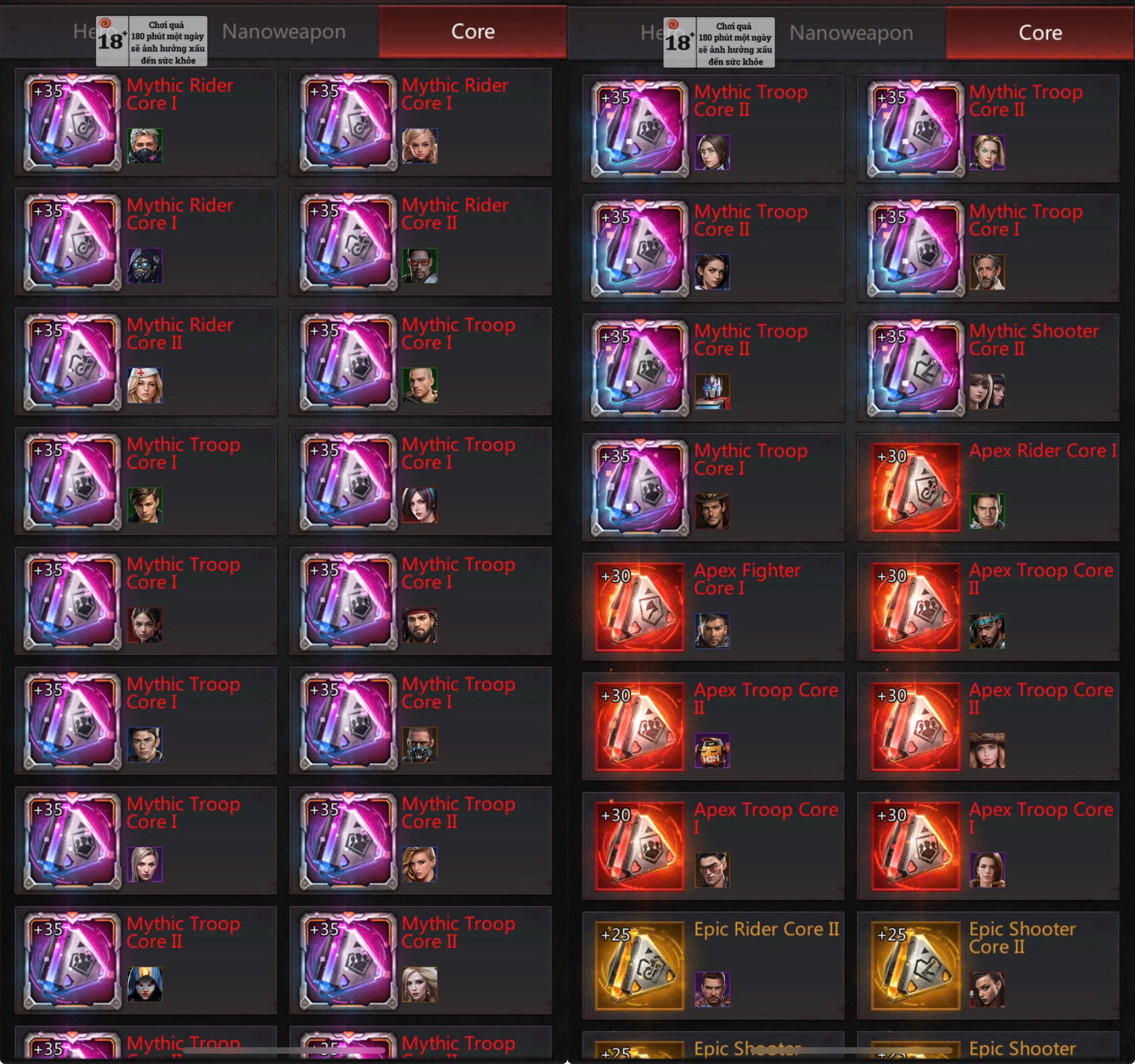Select the nurse hero portrait under Mythic Rider Core II
The width and height of the screenshot is (1135, 1064).
(x=145, y=385)
